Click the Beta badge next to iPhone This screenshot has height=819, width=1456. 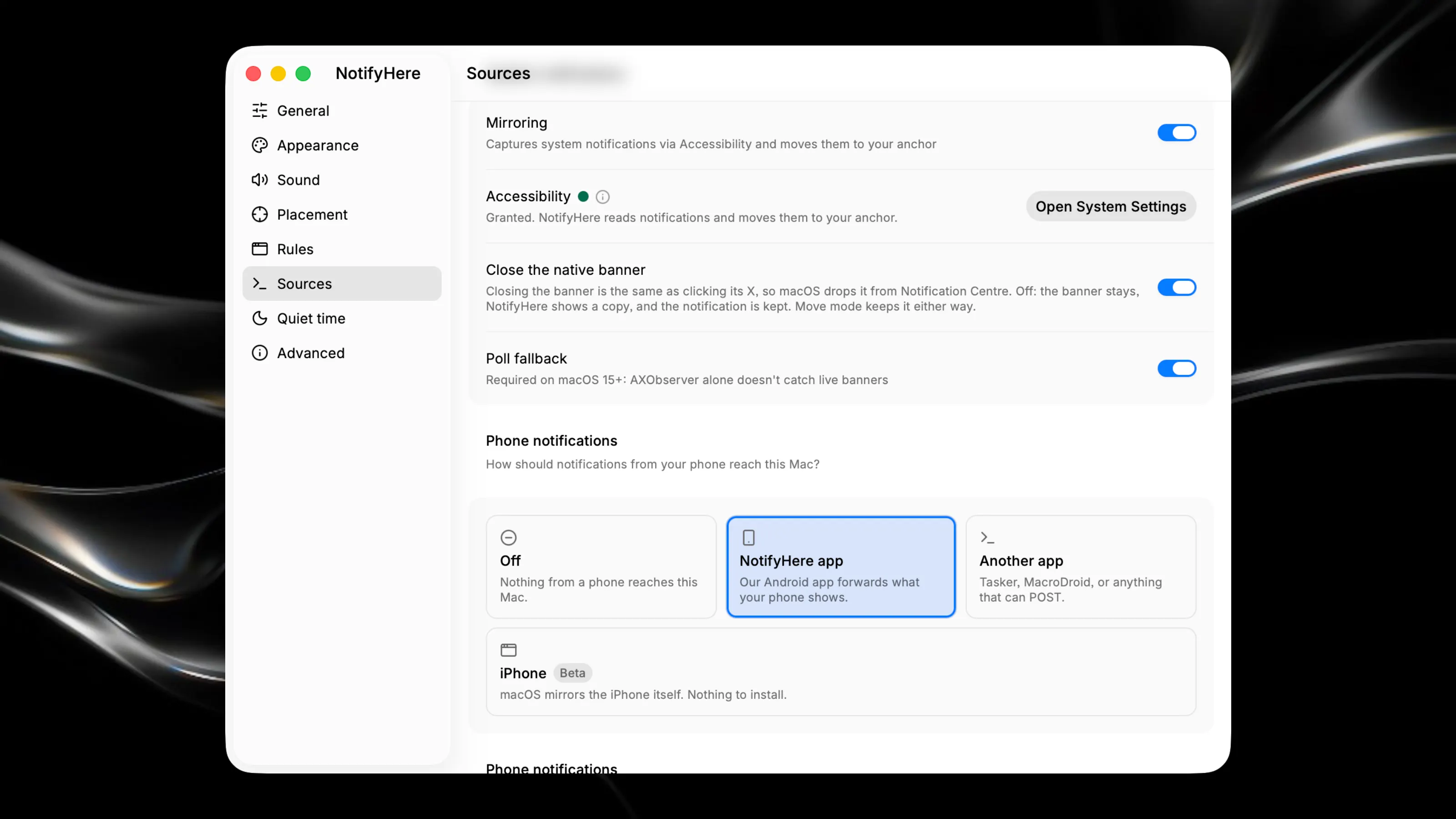572,672
